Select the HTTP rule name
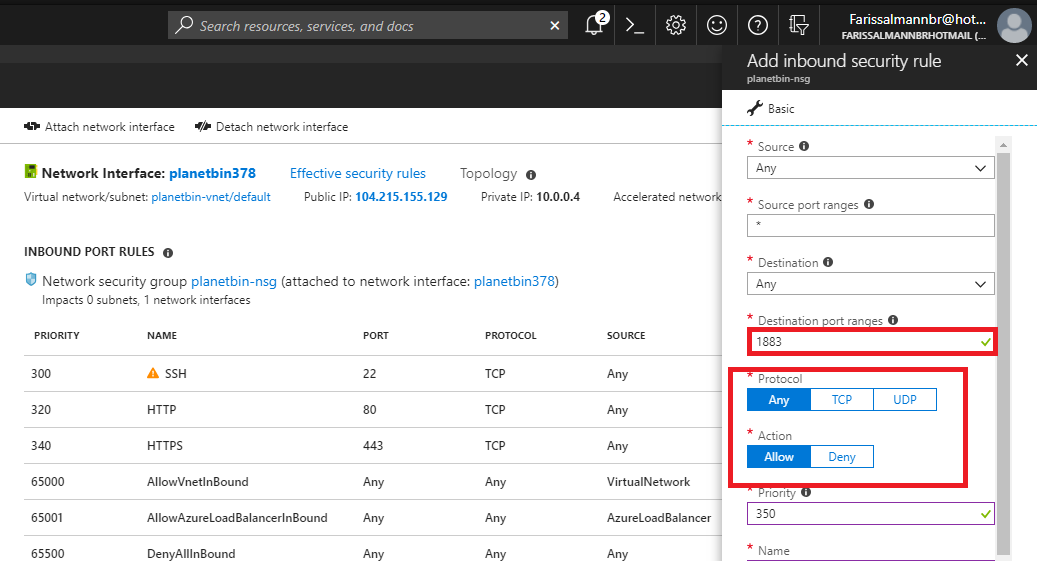 tap(161, 410)
